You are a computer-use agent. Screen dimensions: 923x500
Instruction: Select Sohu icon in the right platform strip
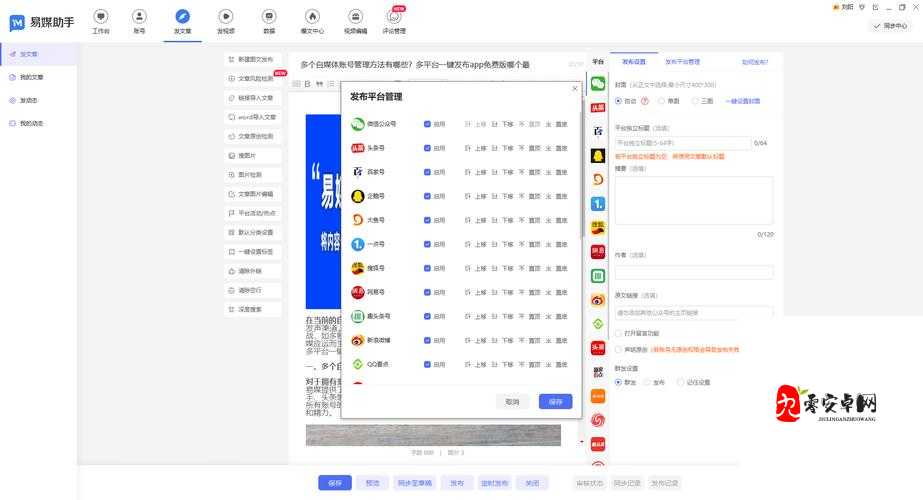(597, 228)
